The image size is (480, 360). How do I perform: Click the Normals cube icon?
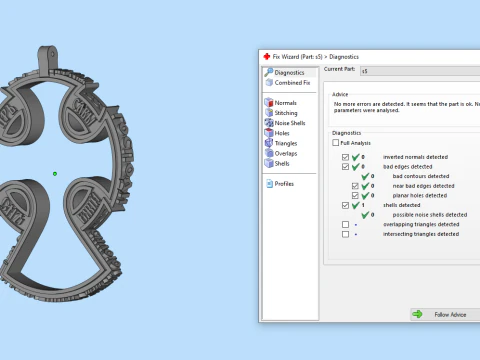click(x=269, y=102)
